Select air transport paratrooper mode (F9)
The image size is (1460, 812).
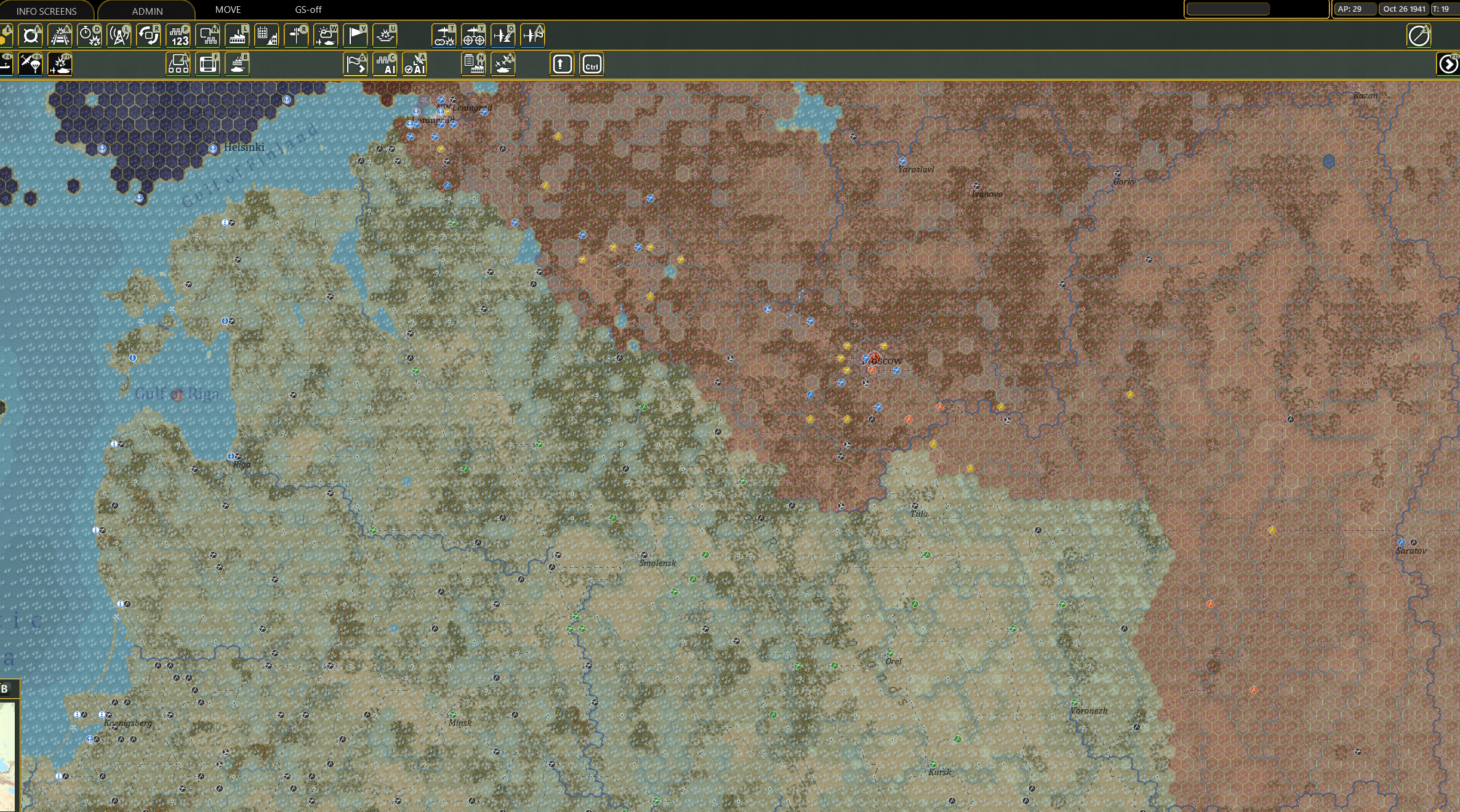point(30,64)
